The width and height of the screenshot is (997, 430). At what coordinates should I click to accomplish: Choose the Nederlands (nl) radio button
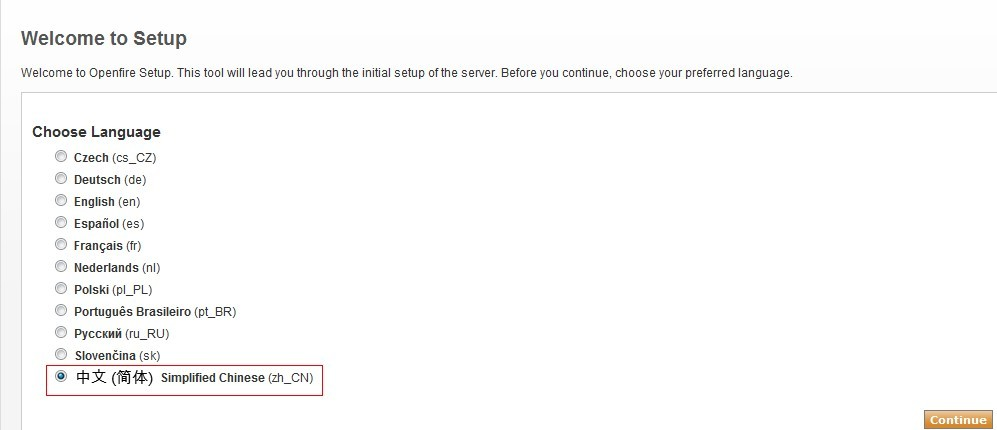[62, 266]
